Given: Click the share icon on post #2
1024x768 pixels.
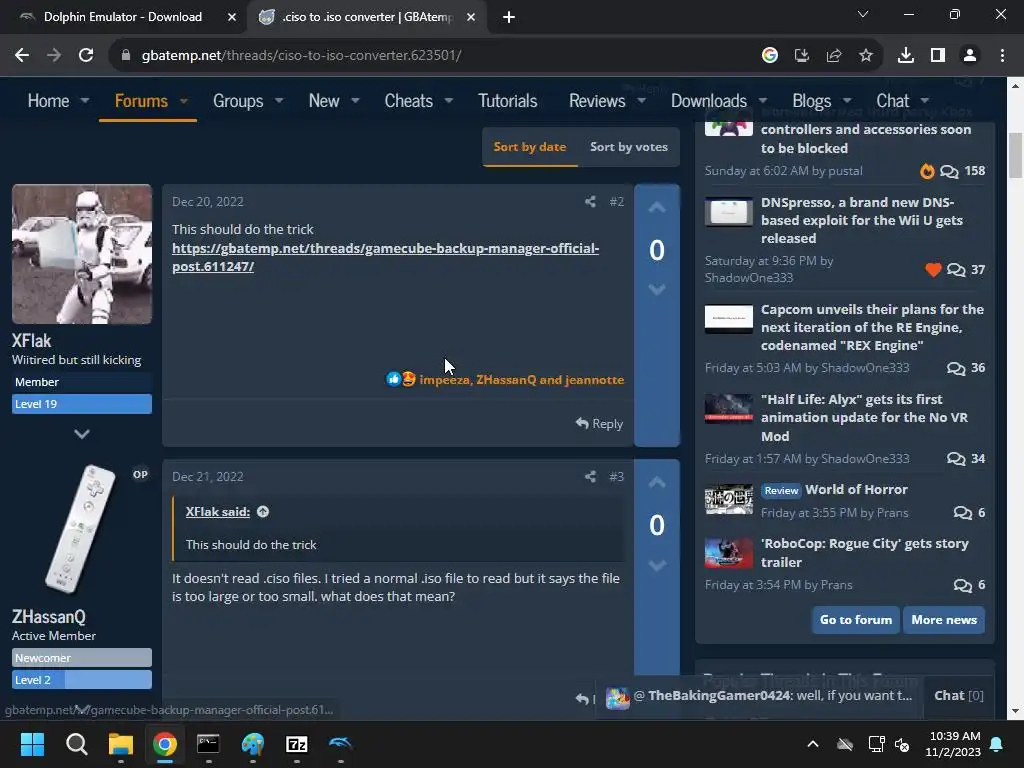Looking at the screenshot, I should pyautogui.click(x=590, y=202).
